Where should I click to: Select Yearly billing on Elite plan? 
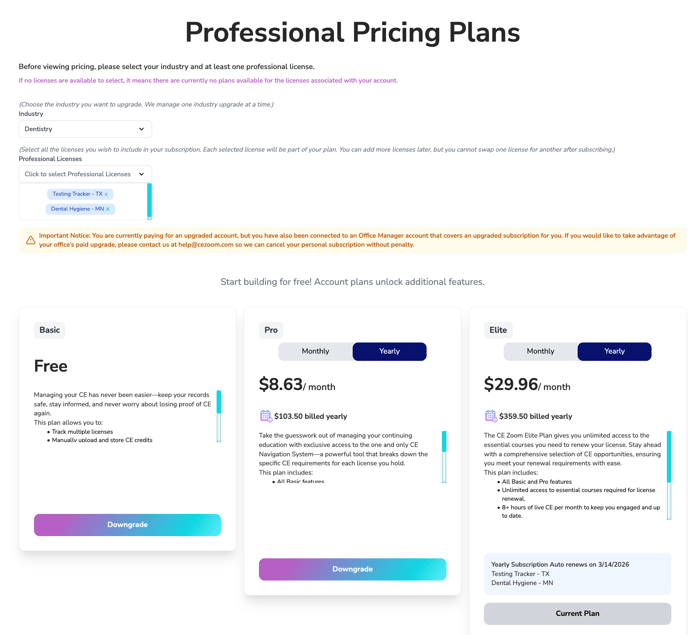[615, 352]
